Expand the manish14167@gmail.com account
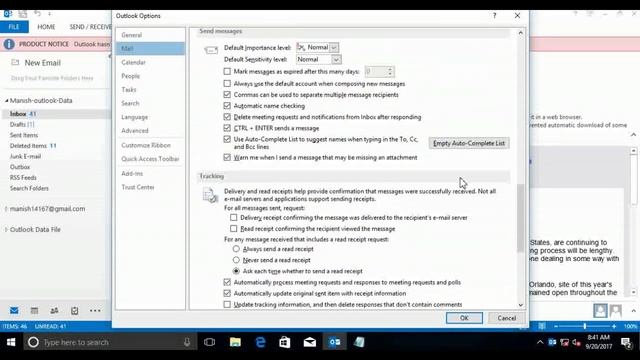Viewport: 640px width, 360px height. [x=6, y=209]
